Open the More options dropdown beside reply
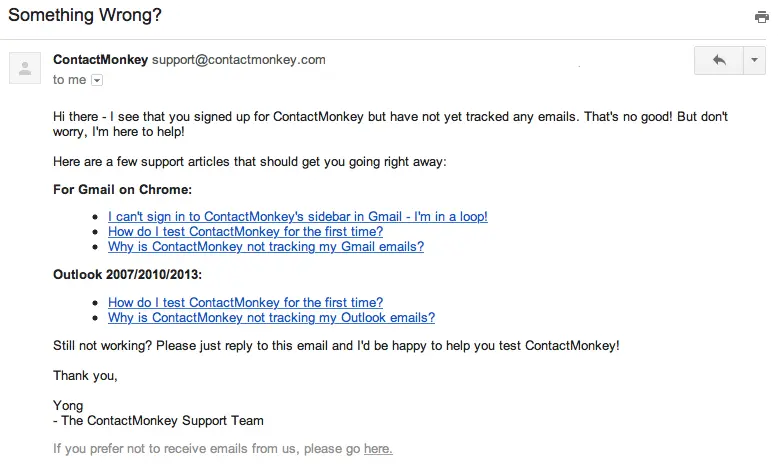 point(754,61)
